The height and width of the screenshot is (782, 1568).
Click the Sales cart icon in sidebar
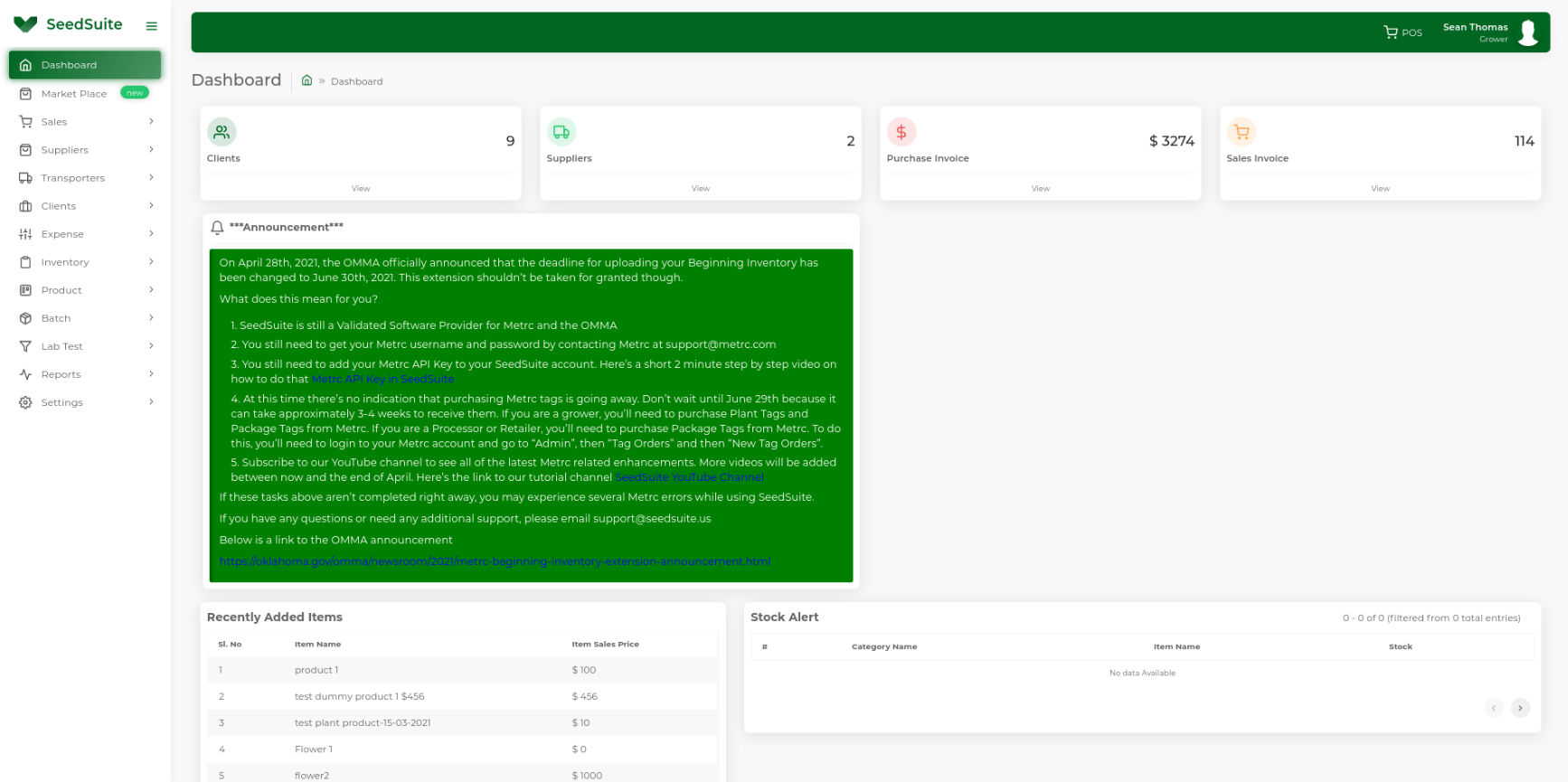point(25,122)
